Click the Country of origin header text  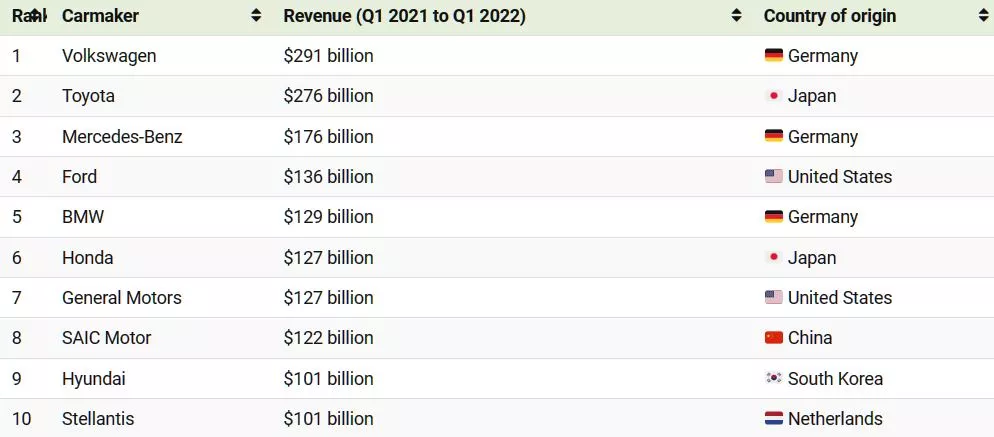tap(830, 16)
